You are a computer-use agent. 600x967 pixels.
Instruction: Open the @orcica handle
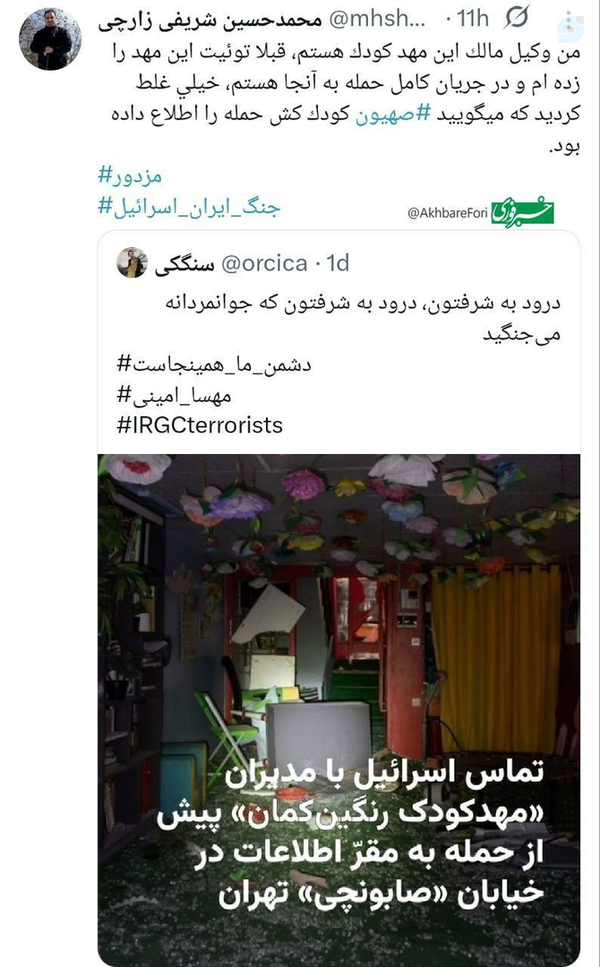point(264,263)
